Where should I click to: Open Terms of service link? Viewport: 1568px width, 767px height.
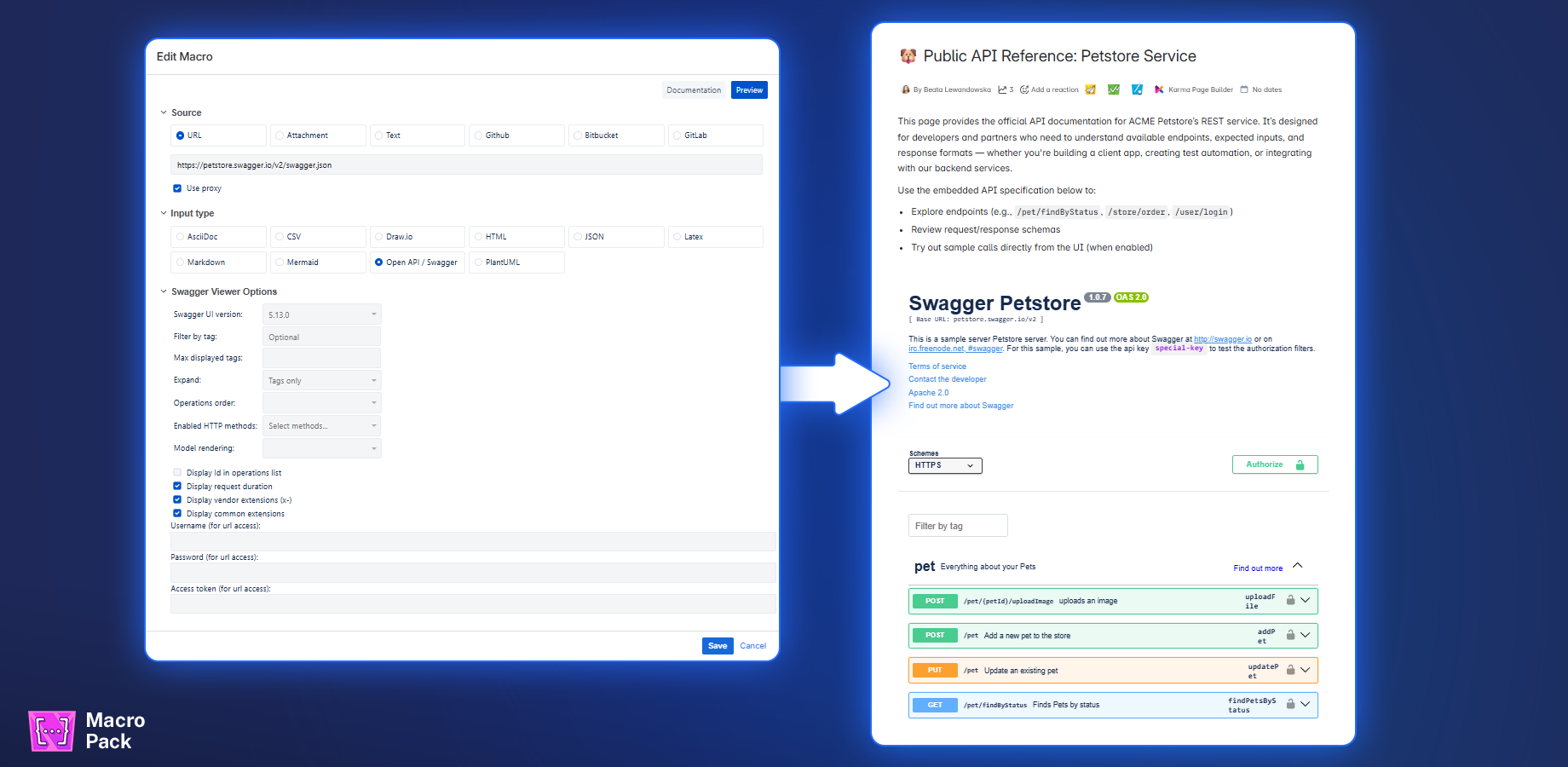point(937,366)
